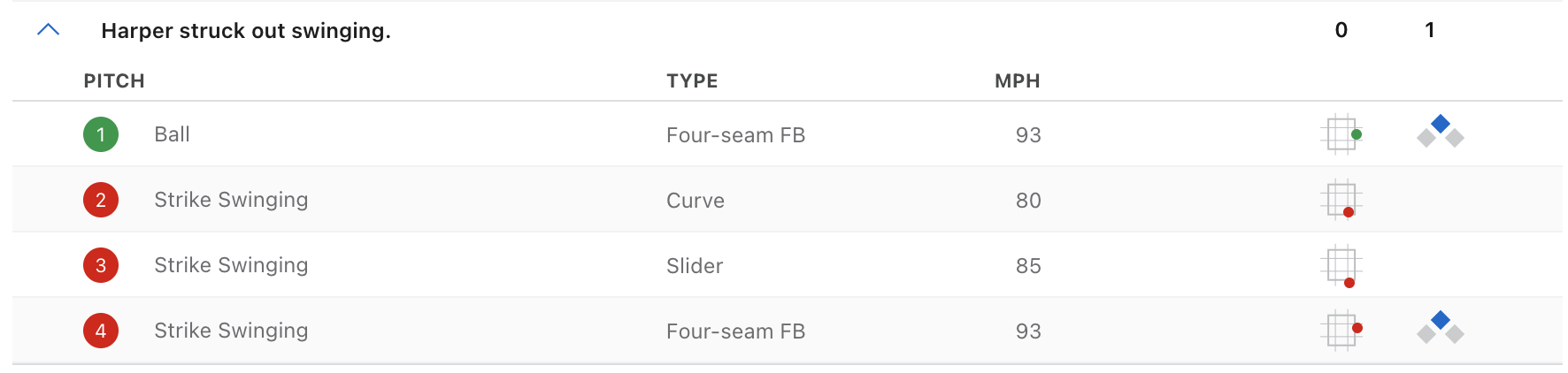Click the MPH column header
The height and width of the screenshot is (373, 1568).
[1017, 81]
